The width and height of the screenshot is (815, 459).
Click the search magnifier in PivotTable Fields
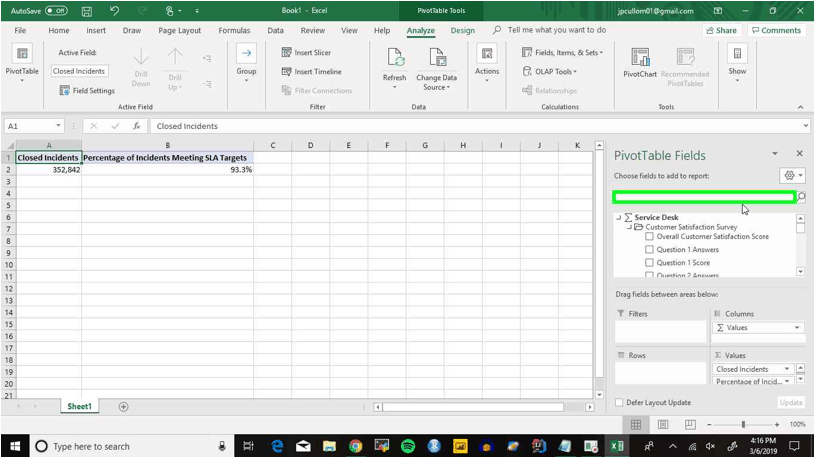pos(801,197)
